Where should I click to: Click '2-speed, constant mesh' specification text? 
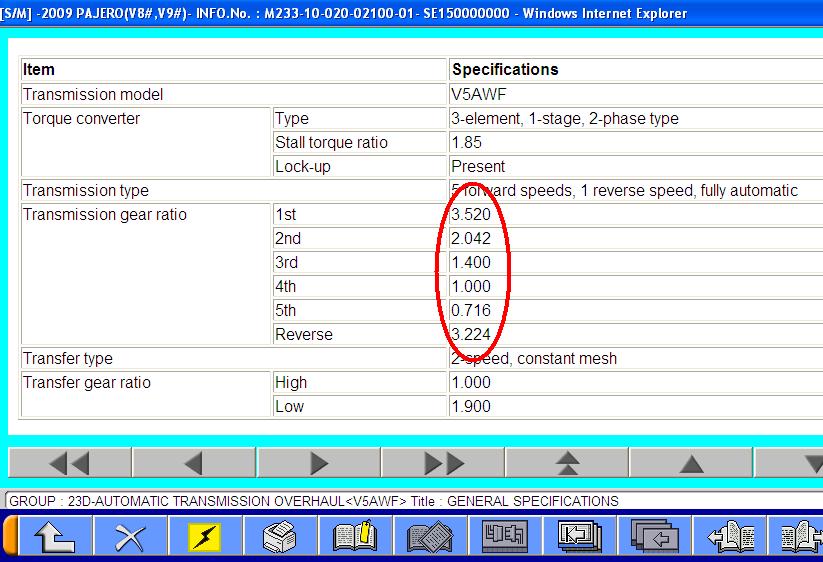tap(534, 358)
